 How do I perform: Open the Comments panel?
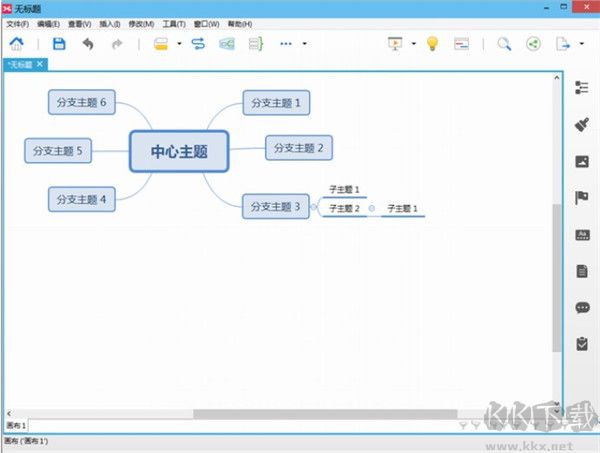click(582, 307)
